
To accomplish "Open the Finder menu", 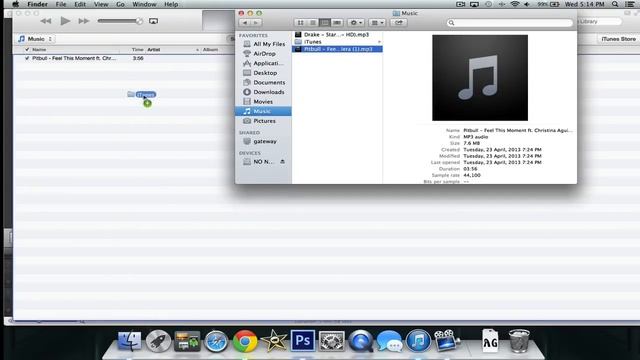I will (x=38, y=4).
